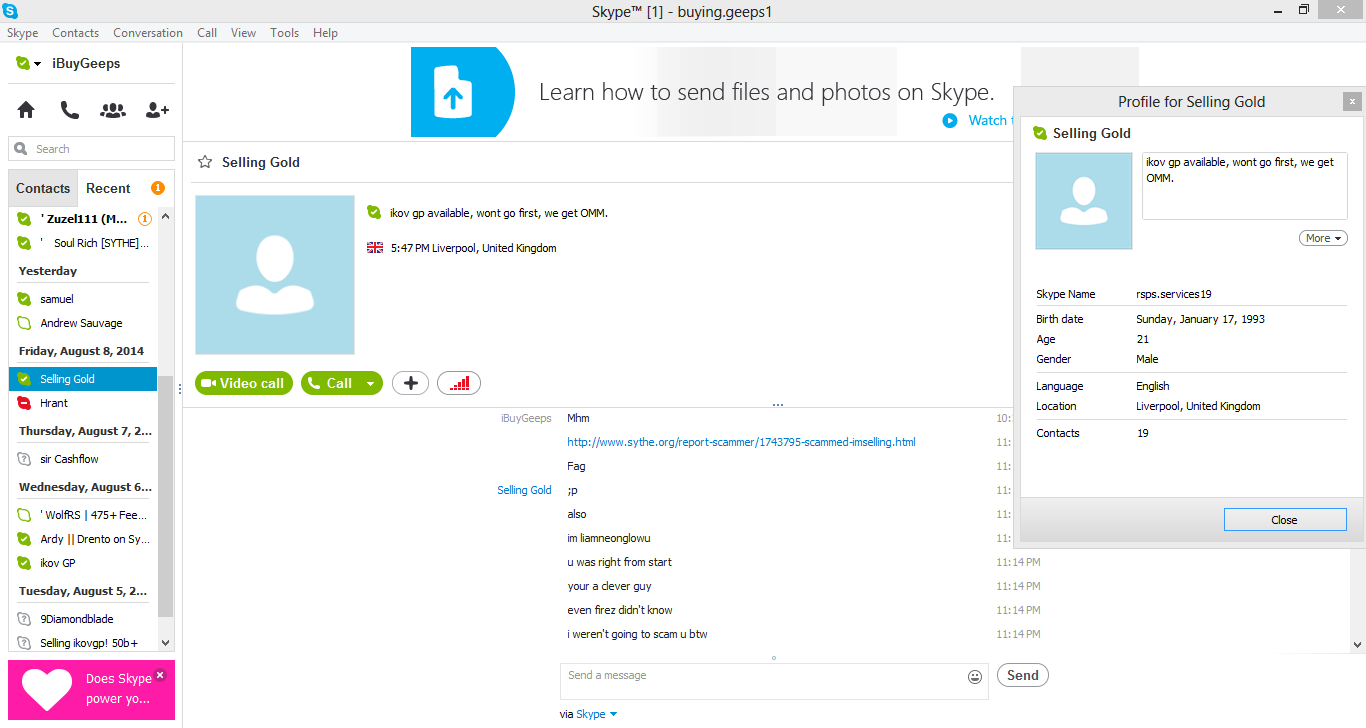The width and height of the screenshot is (1366, 728).
Task: Click Close in the profile popup
Action: point(1285,520)
